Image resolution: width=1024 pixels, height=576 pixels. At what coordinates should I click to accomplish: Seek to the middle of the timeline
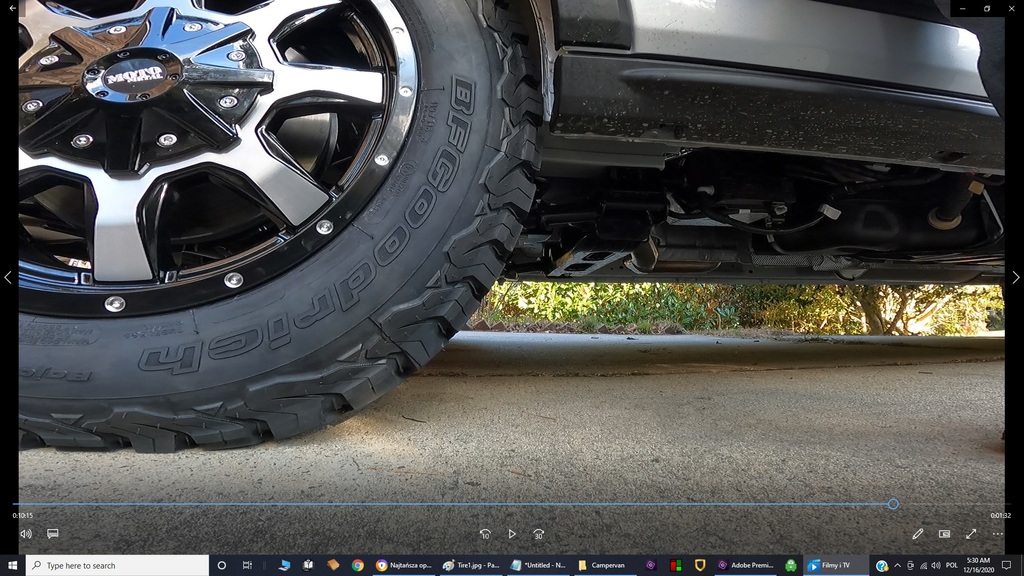[512, 504]
